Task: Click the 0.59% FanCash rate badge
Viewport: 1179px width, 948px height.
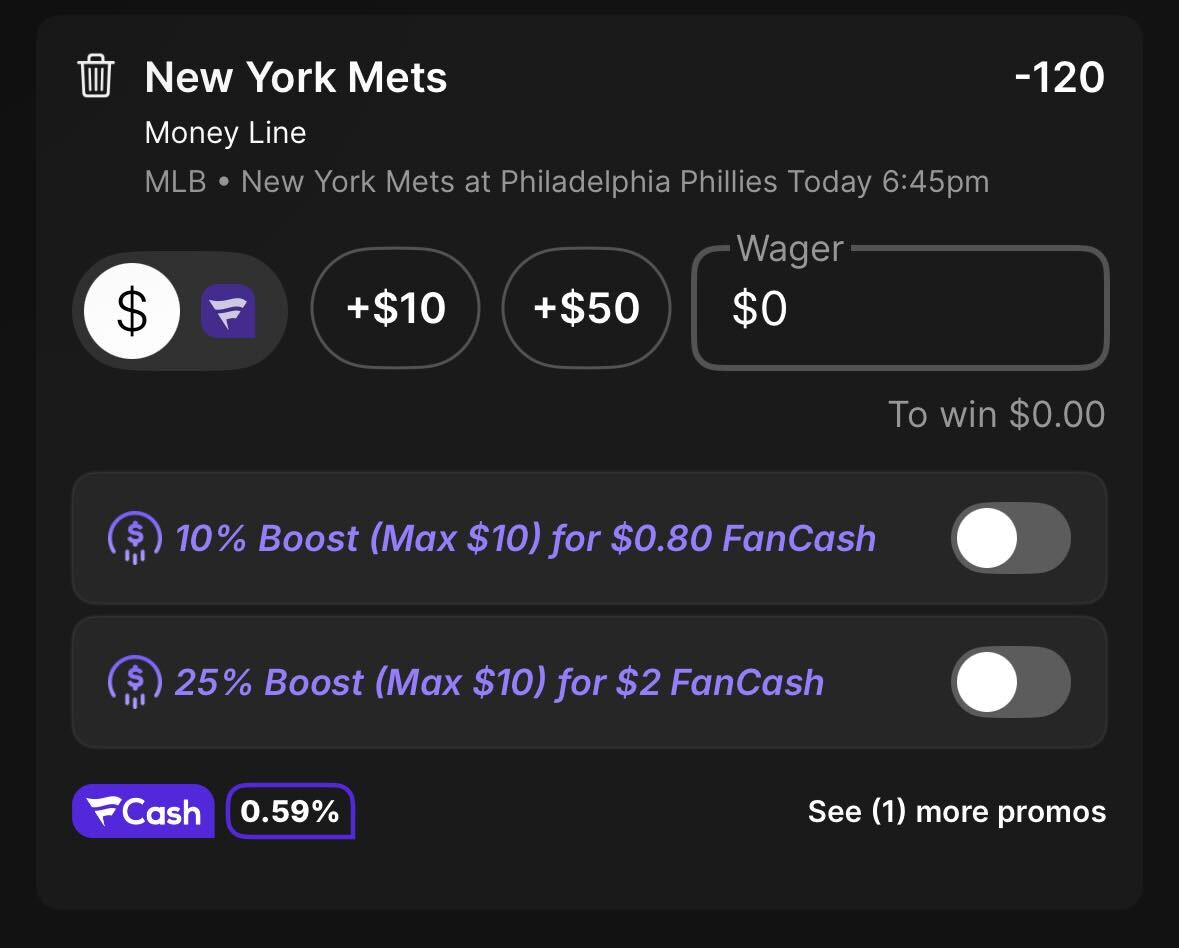Action: coord(290,811)
